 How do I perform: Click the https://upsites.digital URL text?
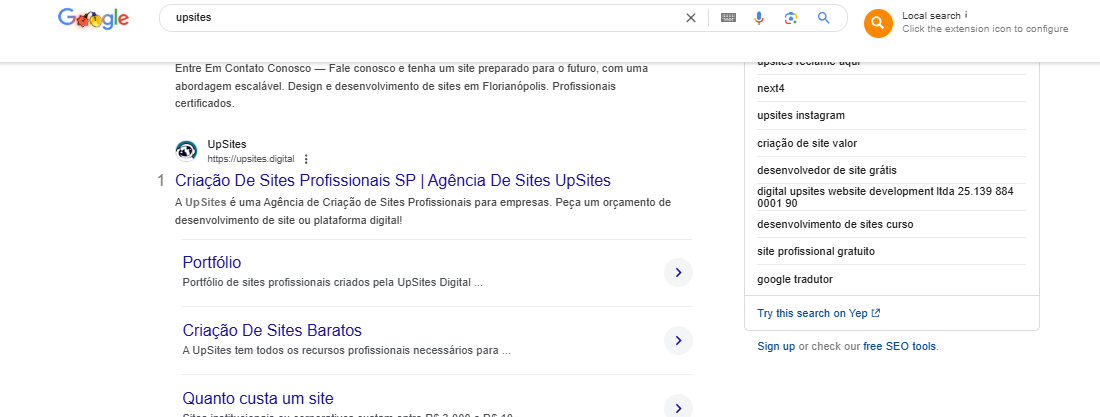click(250, 159)
